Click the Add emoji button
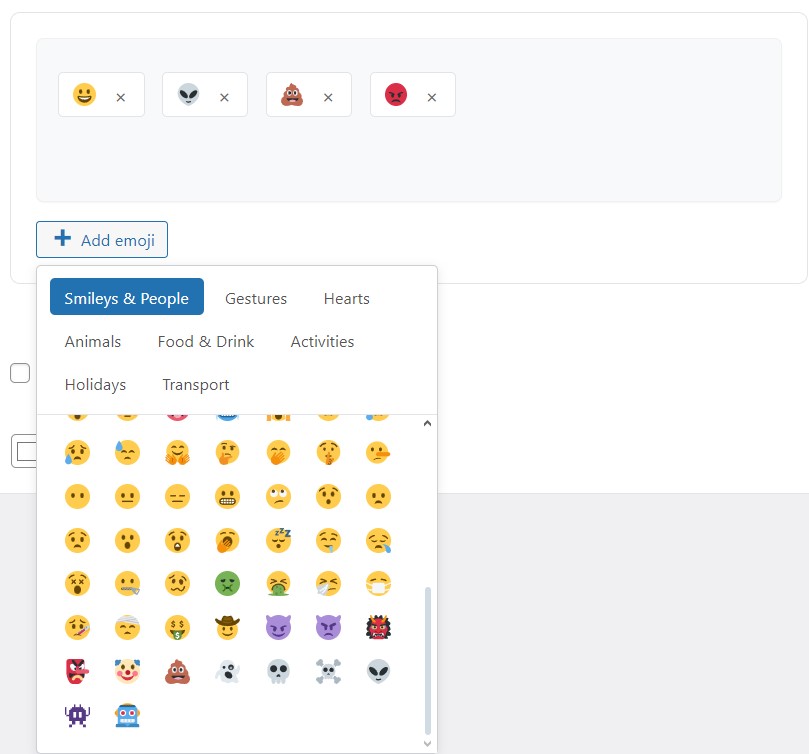Image resolution: width=809 pixels, height=754 pixels. 102,239
